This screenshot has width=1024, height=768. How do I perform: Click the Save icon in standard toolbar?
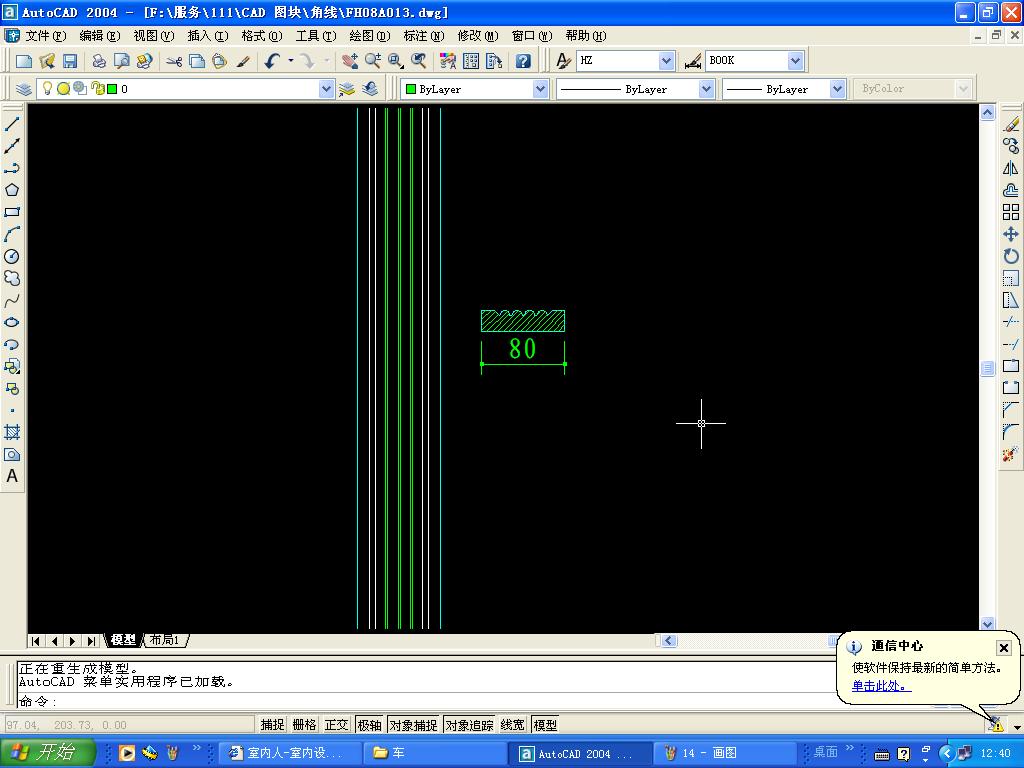70,61
